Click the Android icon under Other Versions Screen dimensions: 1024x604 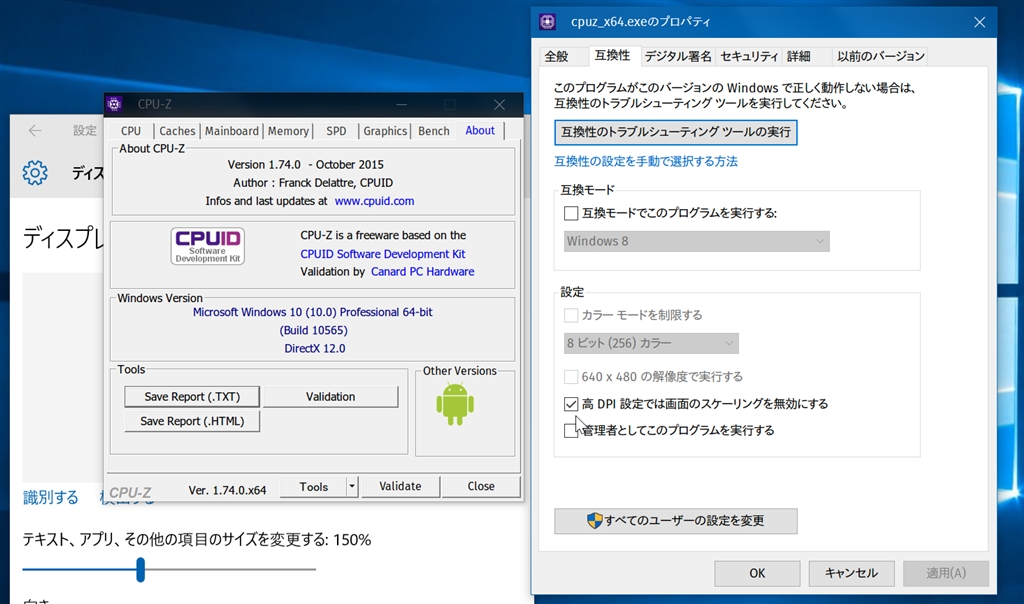tap(455, 404)
